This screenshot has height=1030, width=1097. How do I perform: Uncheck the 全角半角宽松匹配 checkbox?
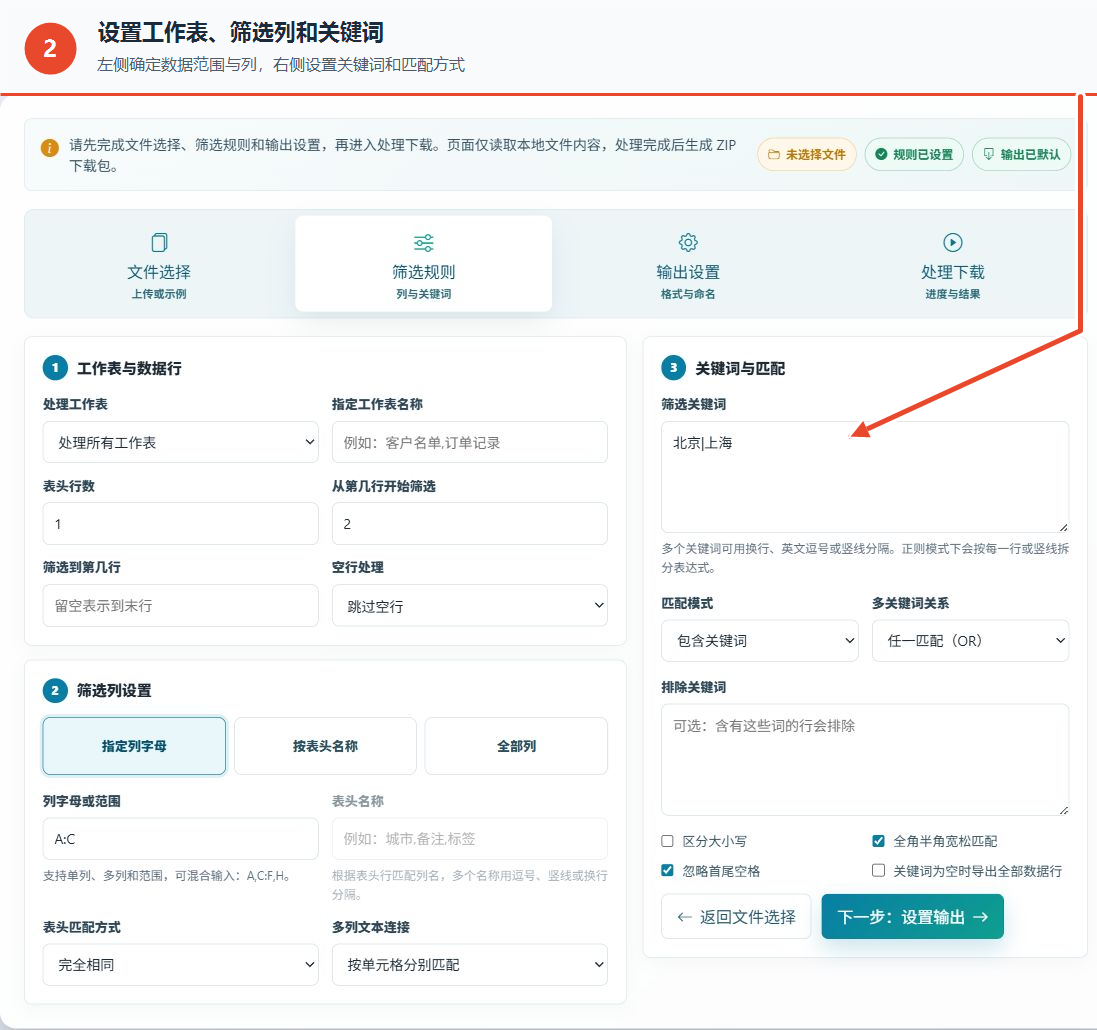[x=879, y=841]
